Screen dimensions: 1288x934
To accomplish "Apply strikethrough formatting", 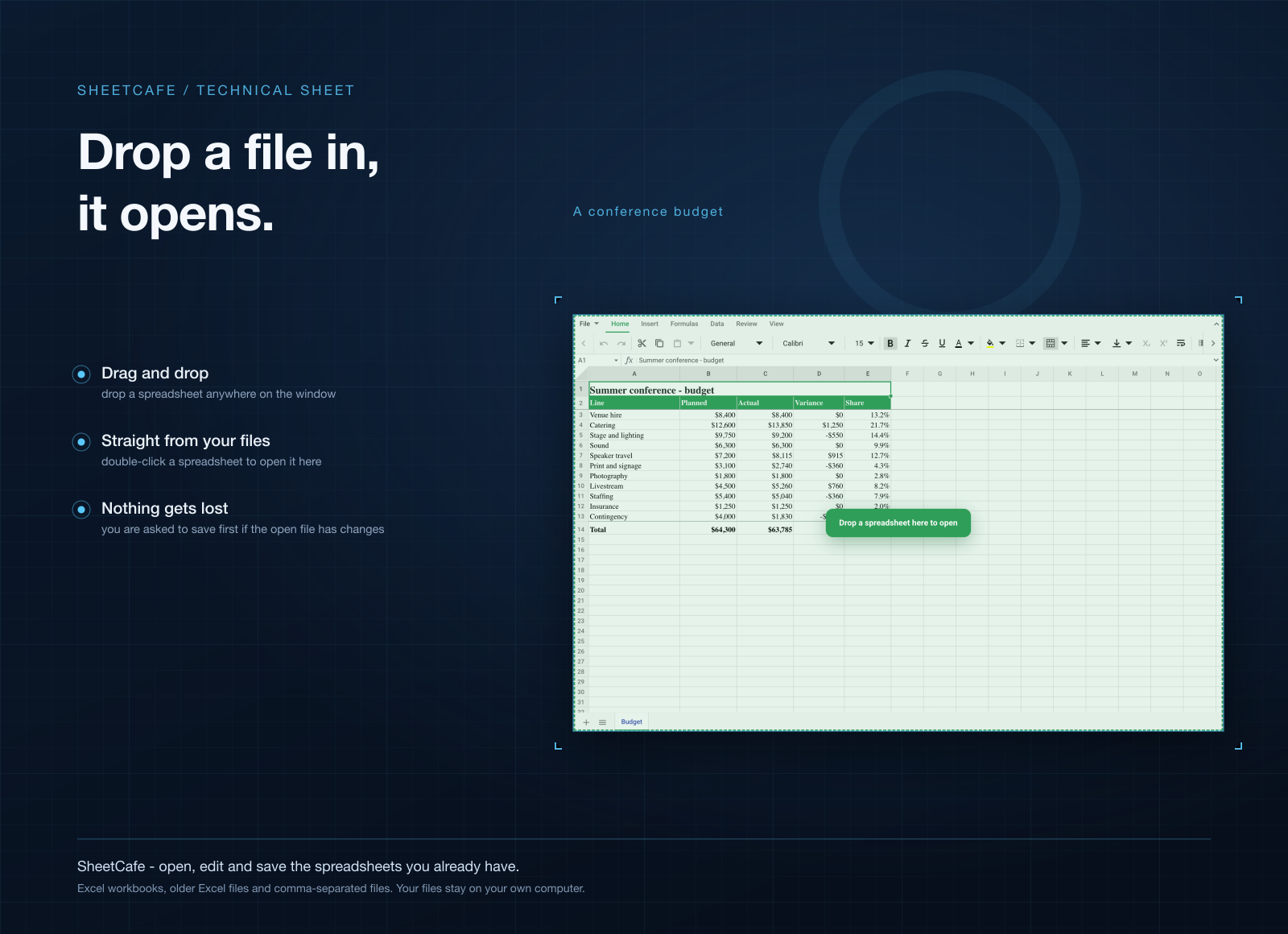I will click(925, 344).
